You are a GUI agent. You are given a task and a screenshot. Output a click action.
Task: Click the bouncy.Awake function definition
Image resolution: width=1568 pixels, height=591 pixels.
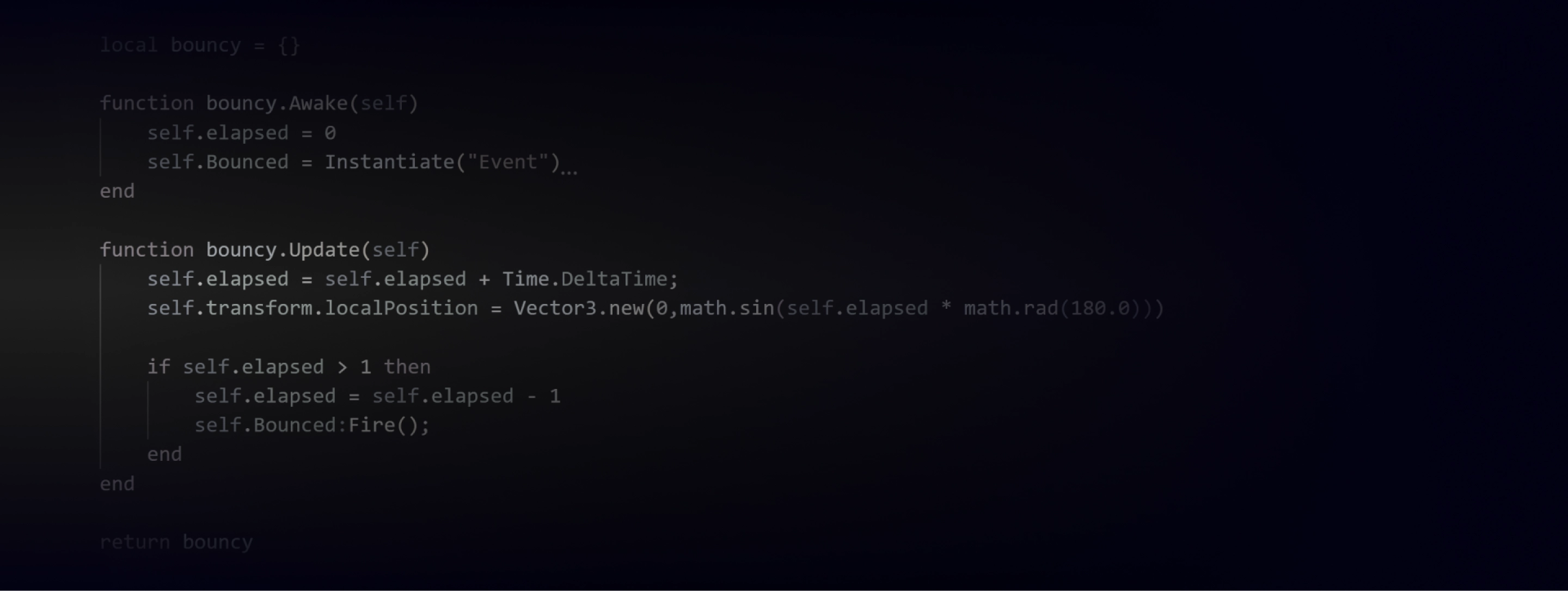(x=265, y=103)
